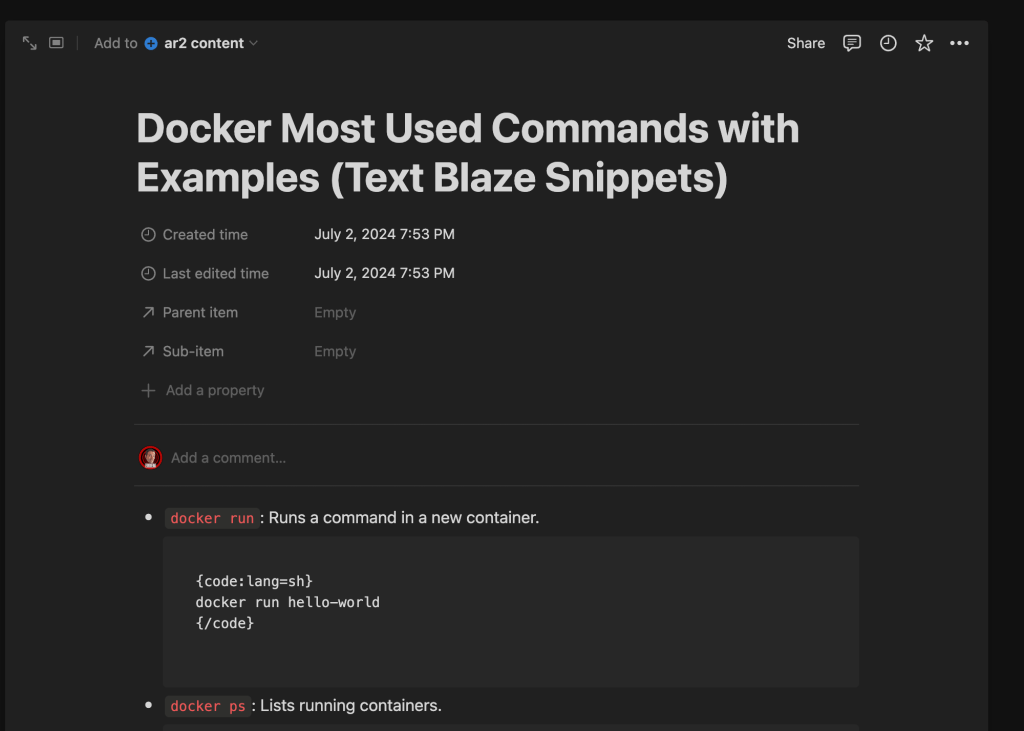This screenshot has height=731, width=1024.
Task: Click the text Runs a command in a new container
Action: point(404,517)
